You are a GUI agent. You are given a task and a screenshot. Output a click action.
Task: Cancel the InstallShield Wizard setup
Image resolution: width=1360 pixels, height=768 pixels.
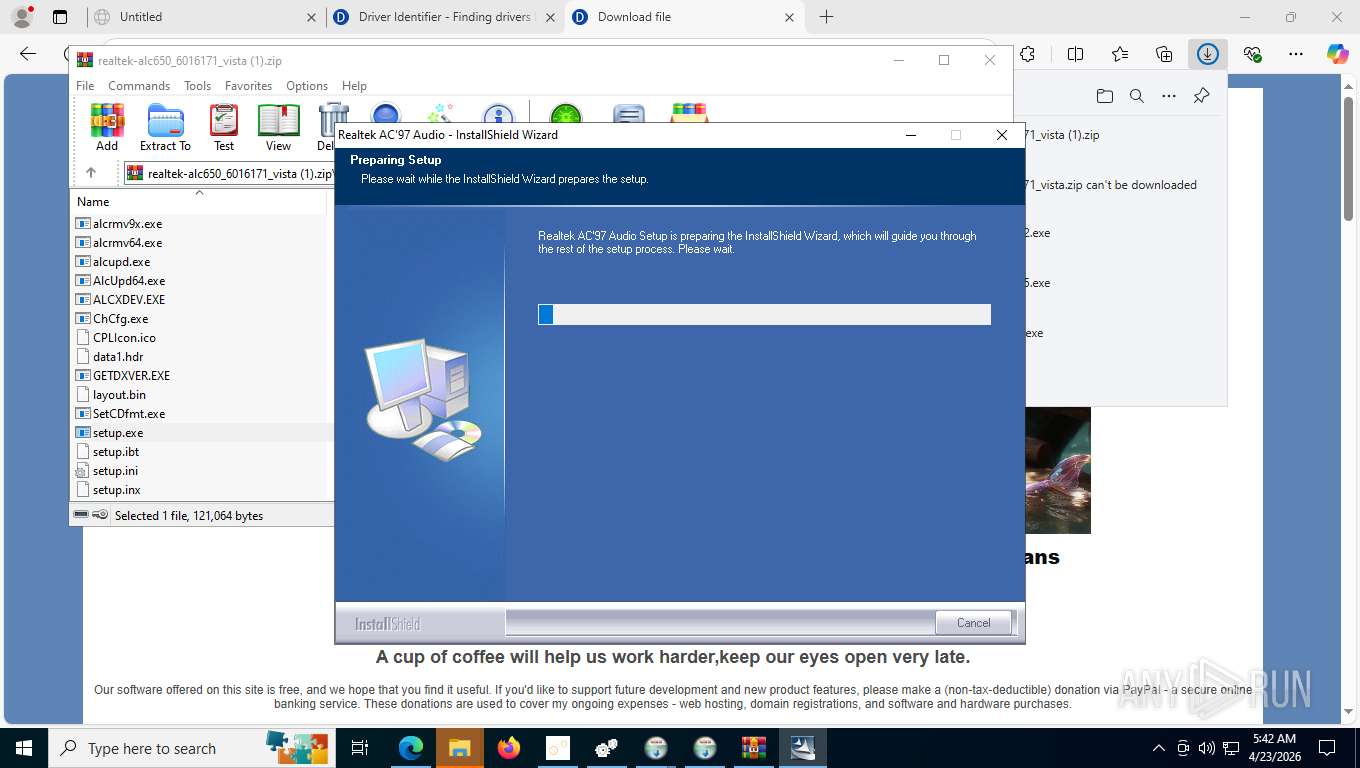tap(973, 622)
